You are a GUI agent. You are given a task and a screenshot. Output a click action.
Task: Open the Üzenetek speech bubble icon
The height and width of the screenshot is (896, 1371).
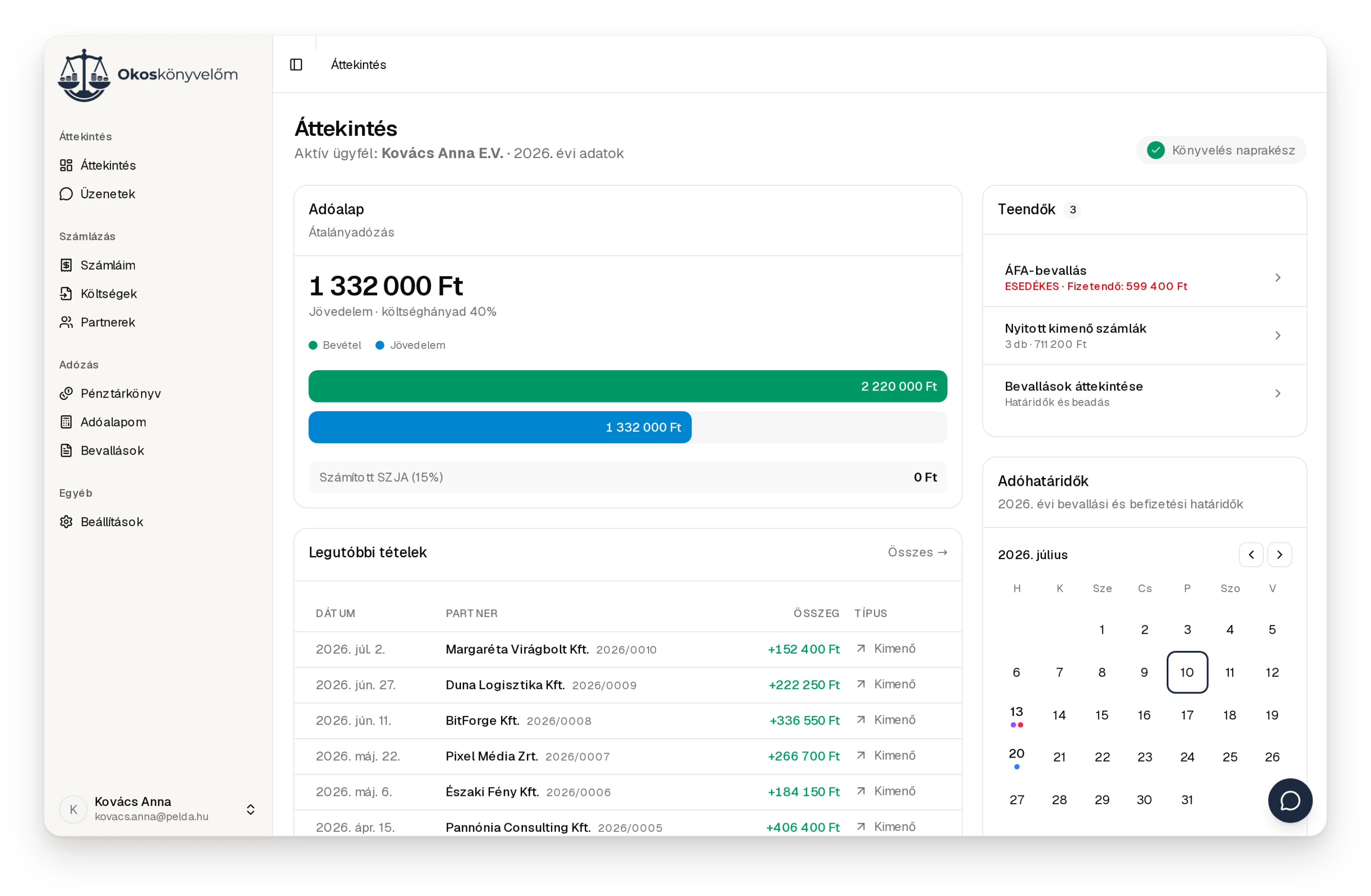[x=66, y=194]
